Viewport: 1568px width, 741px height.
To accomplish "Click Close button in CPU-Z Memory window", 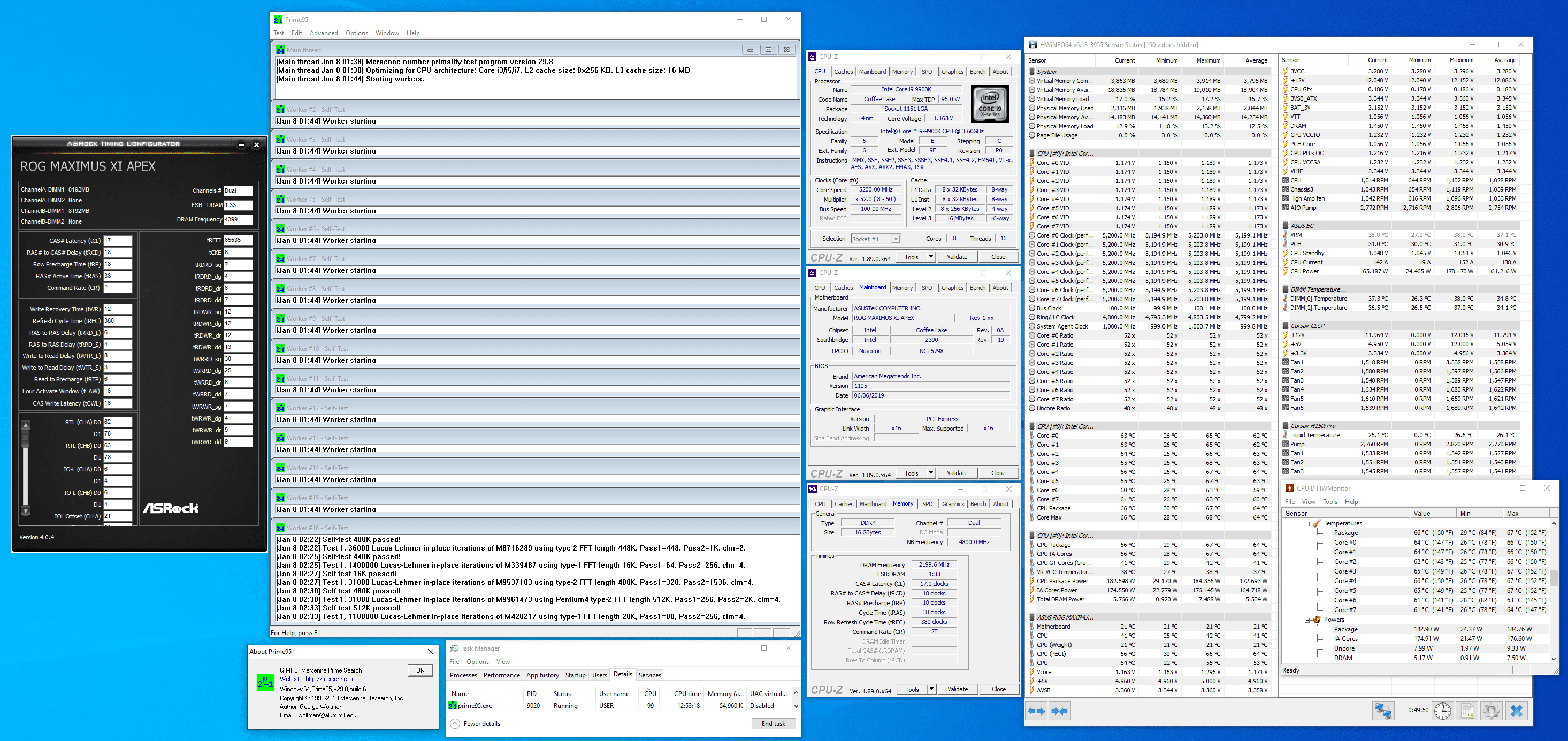I will (x=999, y=689).
